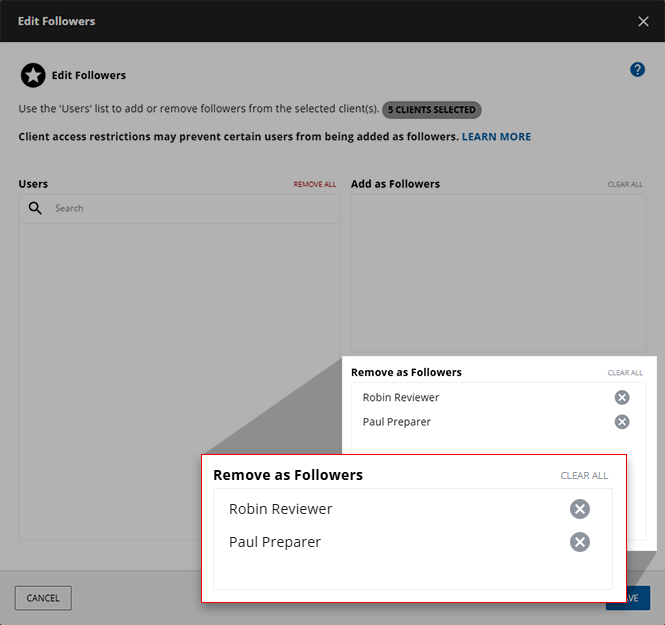The width and height of the screenshot is (665, 625).
Task: Click Paul Preparer's X in the smaller panel
Action: coord(622,422)
